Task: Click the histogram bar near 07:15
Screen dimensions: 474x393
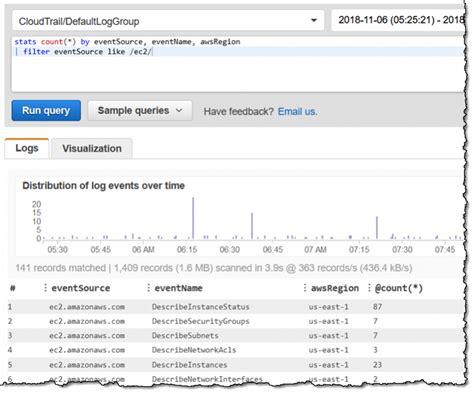Action: [377, 228]
